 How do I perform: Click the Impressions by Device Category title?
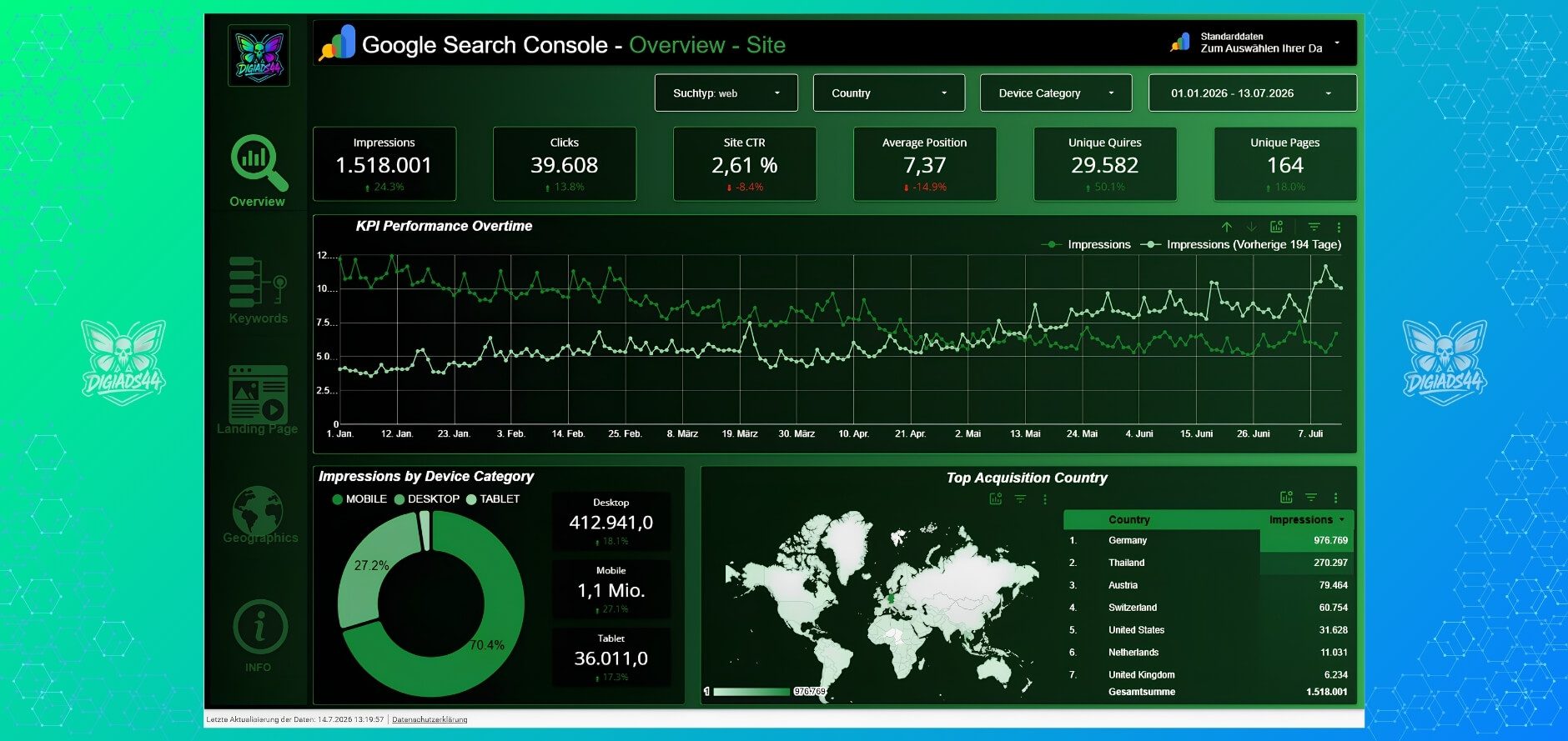coord(426,476)
